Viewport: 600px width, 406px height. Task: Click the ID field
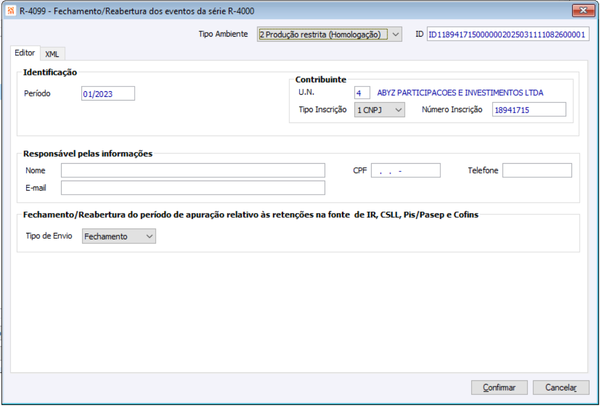(508, 34)
